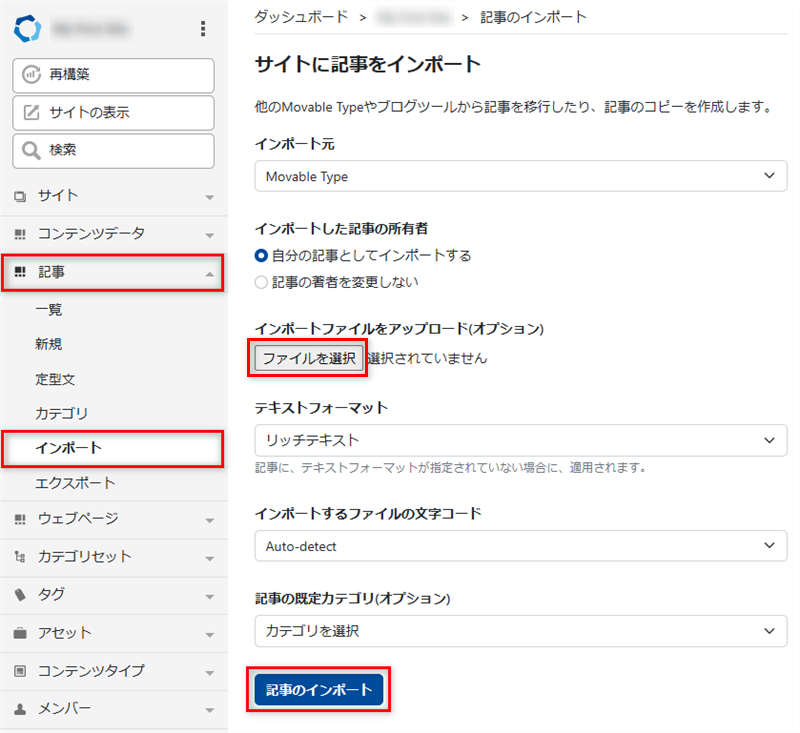Click the 再構築 rebuild button
800x733 pixels.
113,75
